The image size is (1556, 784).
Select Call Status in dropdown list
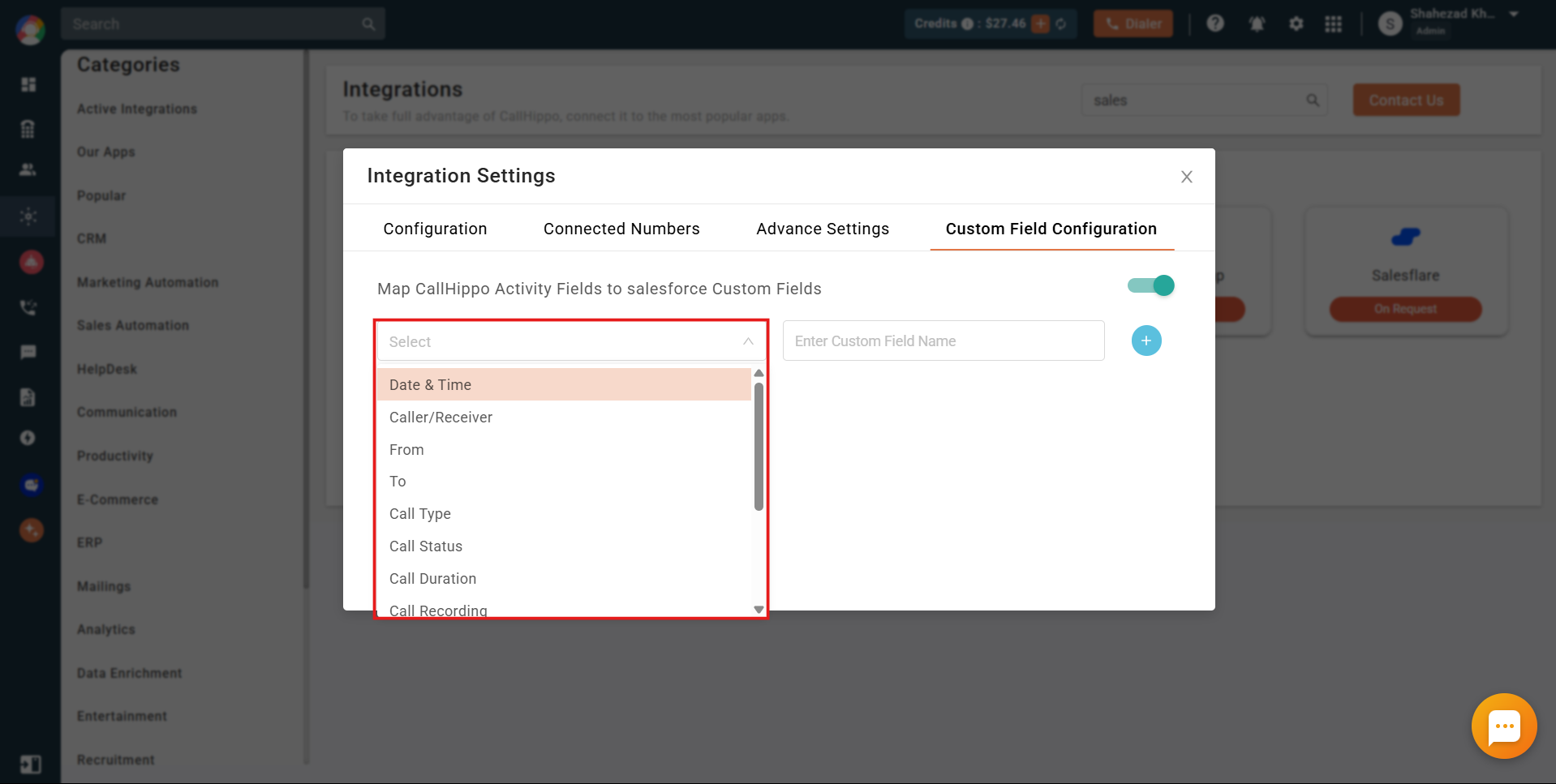pos(564,546)
